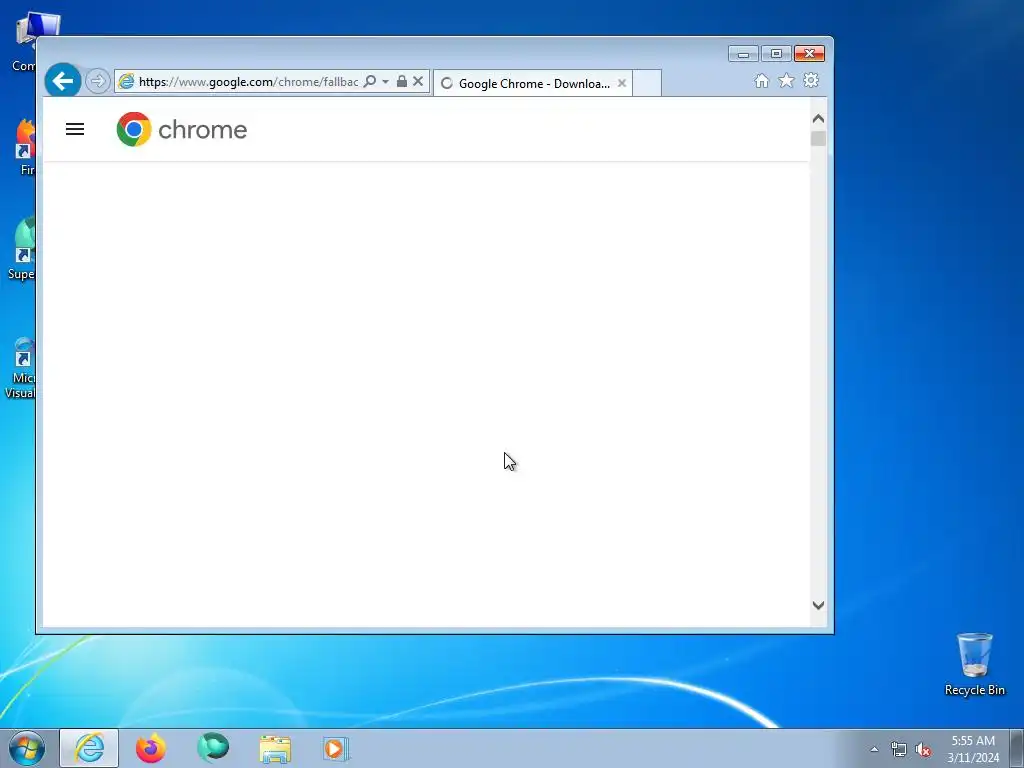Screen dimensions: 1024x768
Task: Open Windows Media Player from taskbar
Action: point(336,749)
